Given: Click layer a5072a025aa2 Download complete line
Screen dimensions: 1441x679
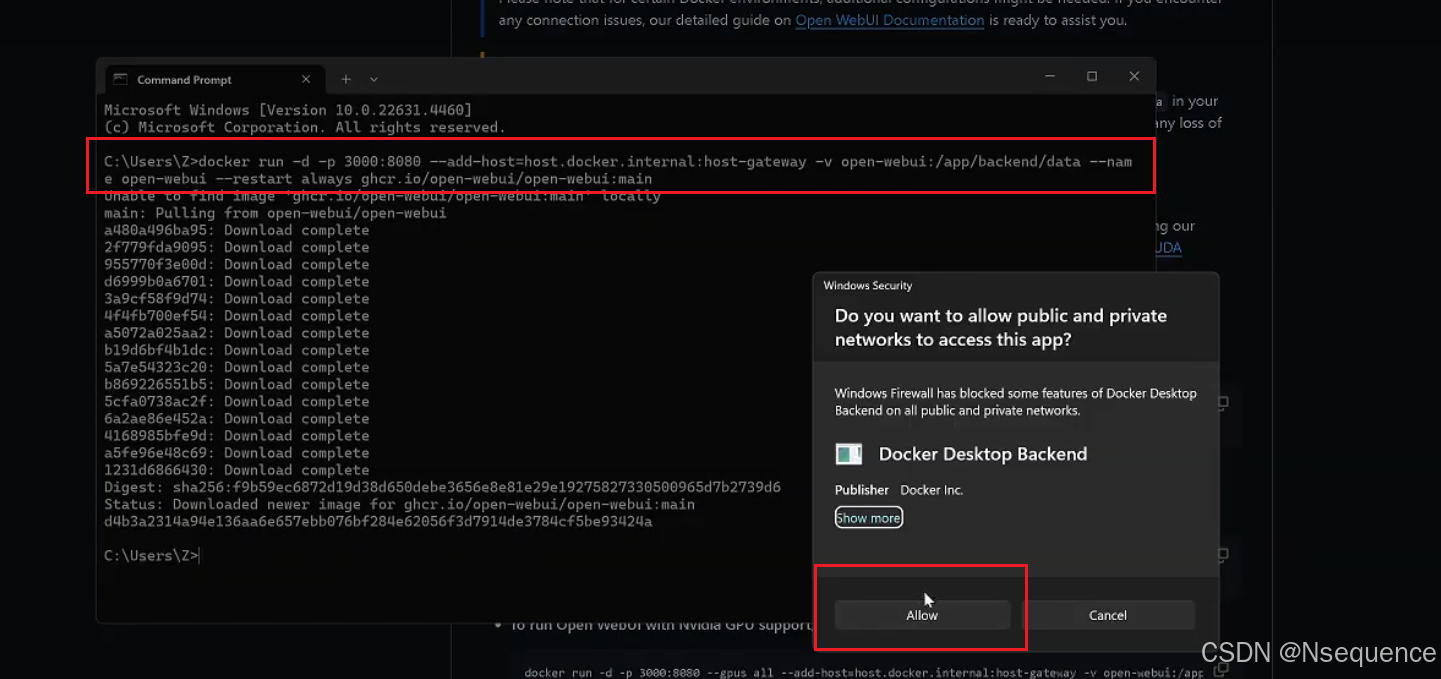Looking at the screenshot, I should (x=237, y=332).
